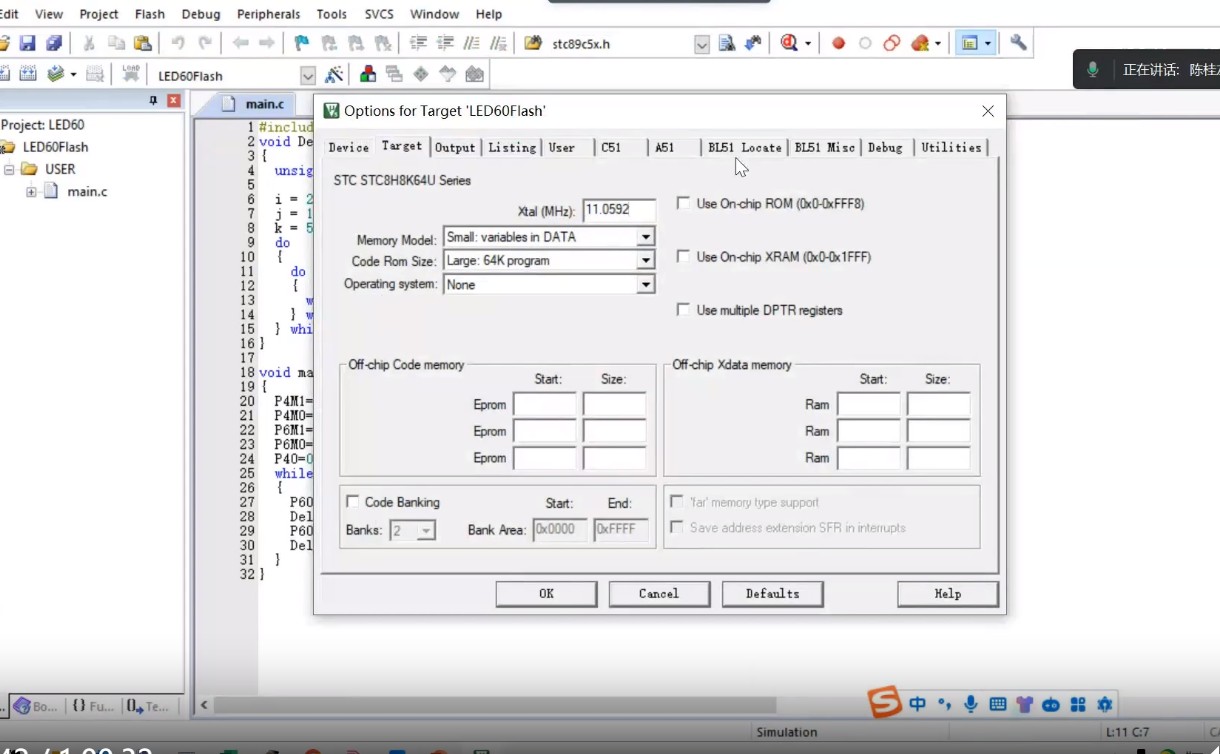Open the Operating system dropdown
Screen dimensions: 1220x754
646,285
